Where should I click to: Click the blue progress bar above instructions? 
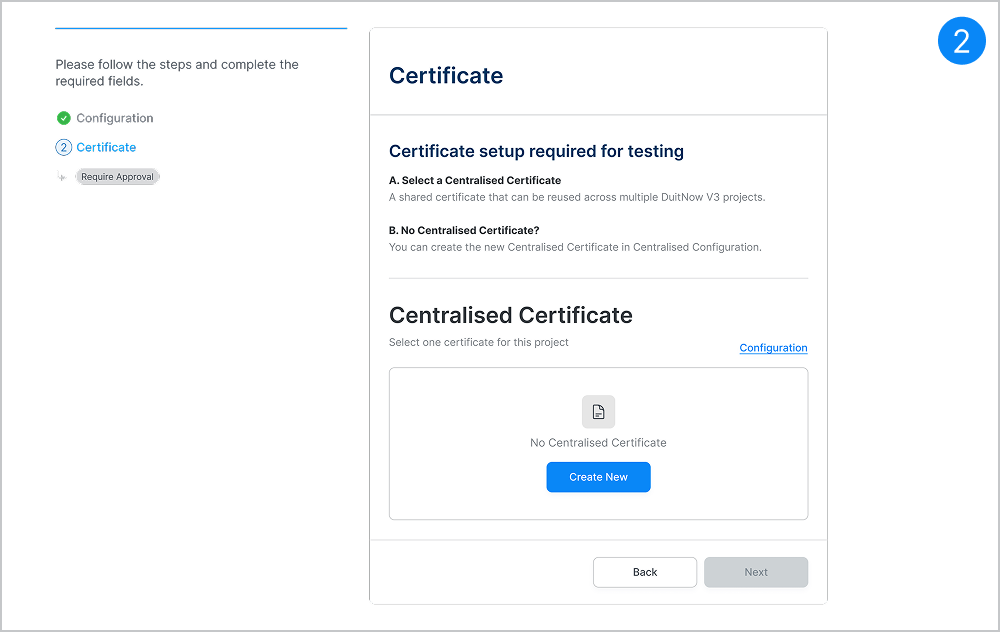(201, 28)
